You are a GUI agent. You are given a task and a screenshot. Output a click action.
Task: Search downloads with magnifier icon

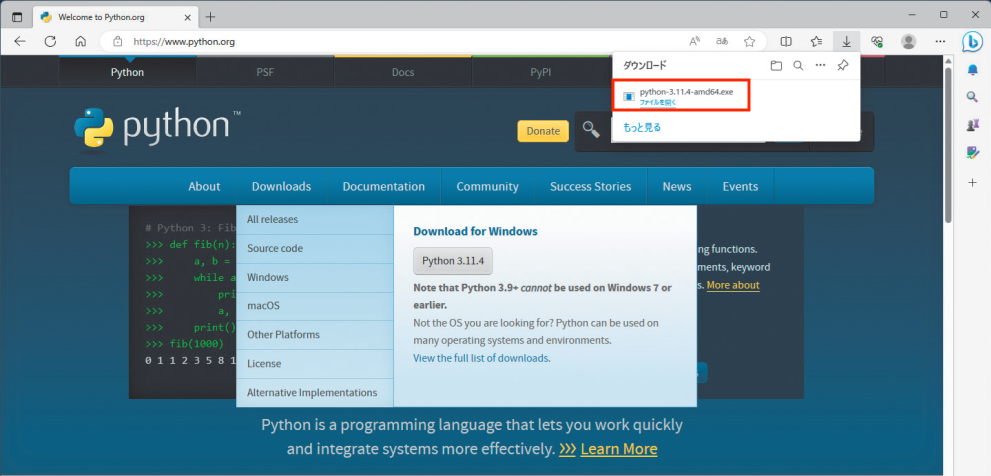coord(798,65)
